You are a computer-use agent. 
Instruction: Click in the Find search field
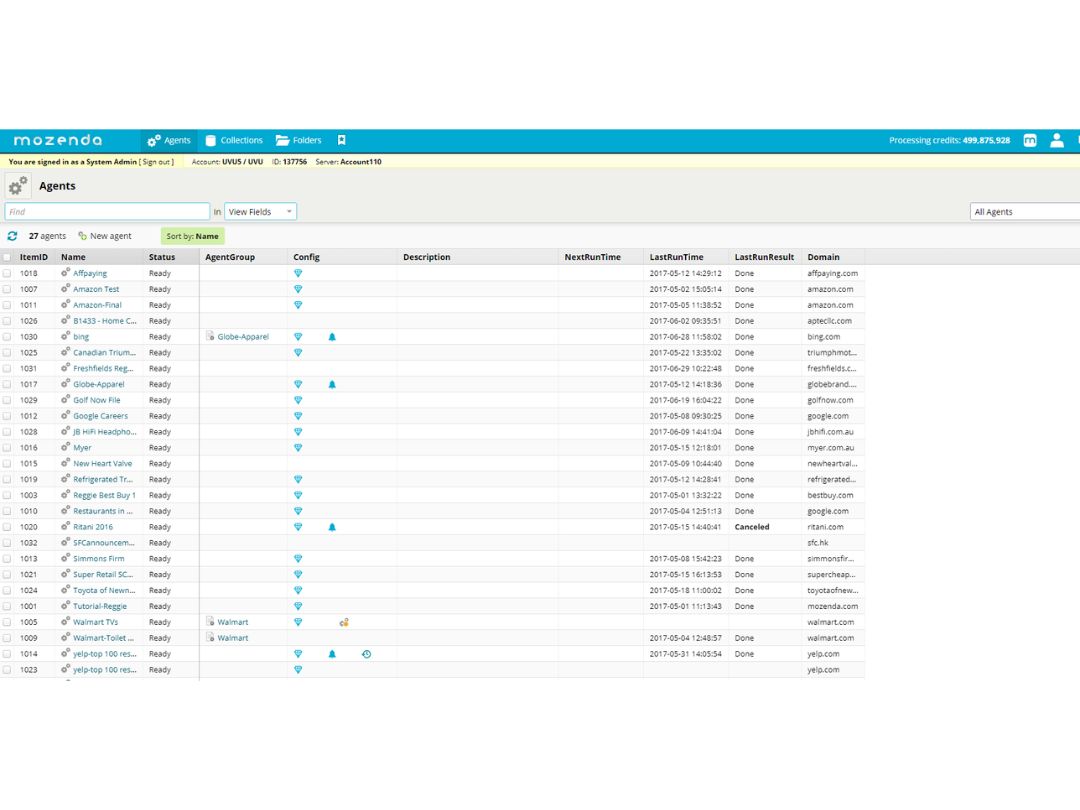pyautogui.click(x=107, y=212)
